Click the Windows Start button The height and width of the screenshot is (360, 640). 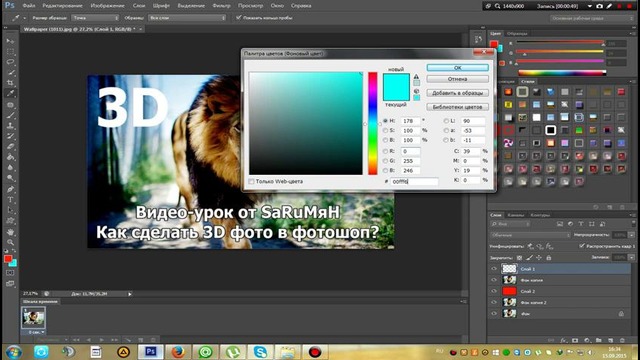(x=13, y=351)
